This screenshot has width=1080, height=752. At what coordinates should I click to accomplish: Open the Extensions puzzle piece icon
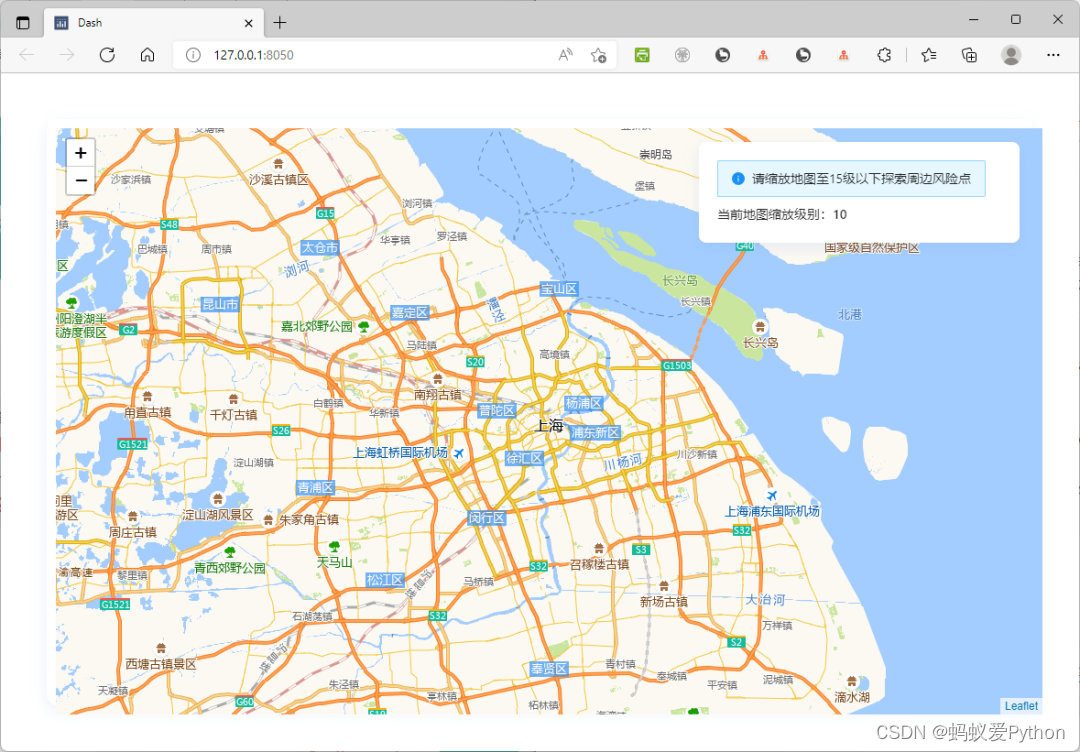pyautogui.click(x=884, y=55)
